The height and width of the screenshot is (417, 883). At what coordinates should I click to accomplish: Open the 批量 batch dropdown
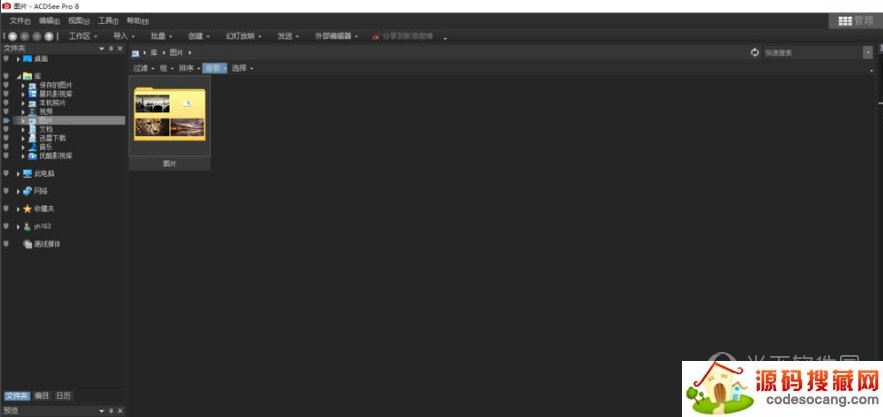pos(161,36)
